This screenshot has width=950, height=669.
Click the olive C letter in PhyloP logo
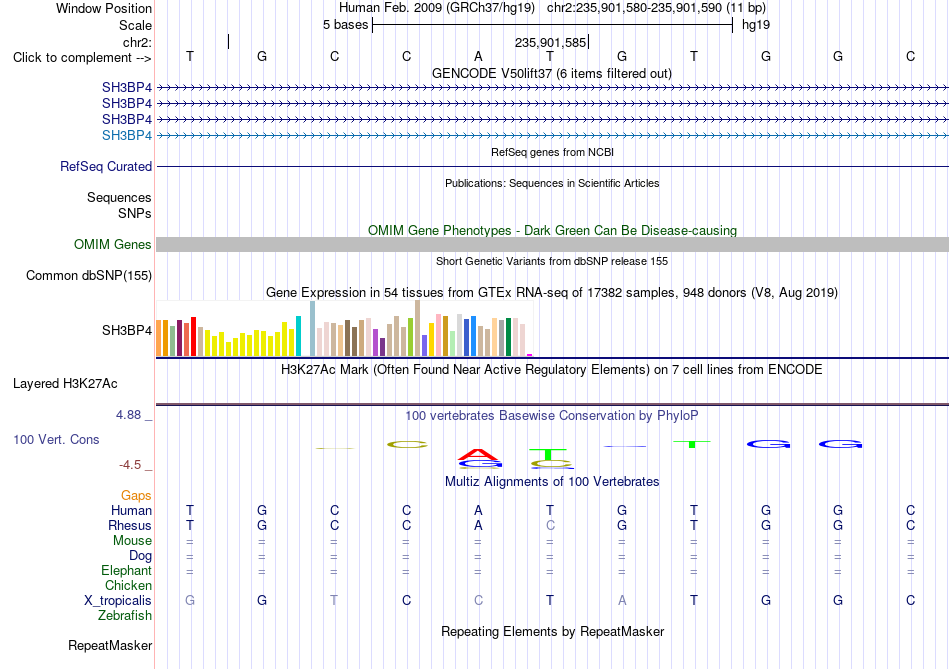click(407, 445)
